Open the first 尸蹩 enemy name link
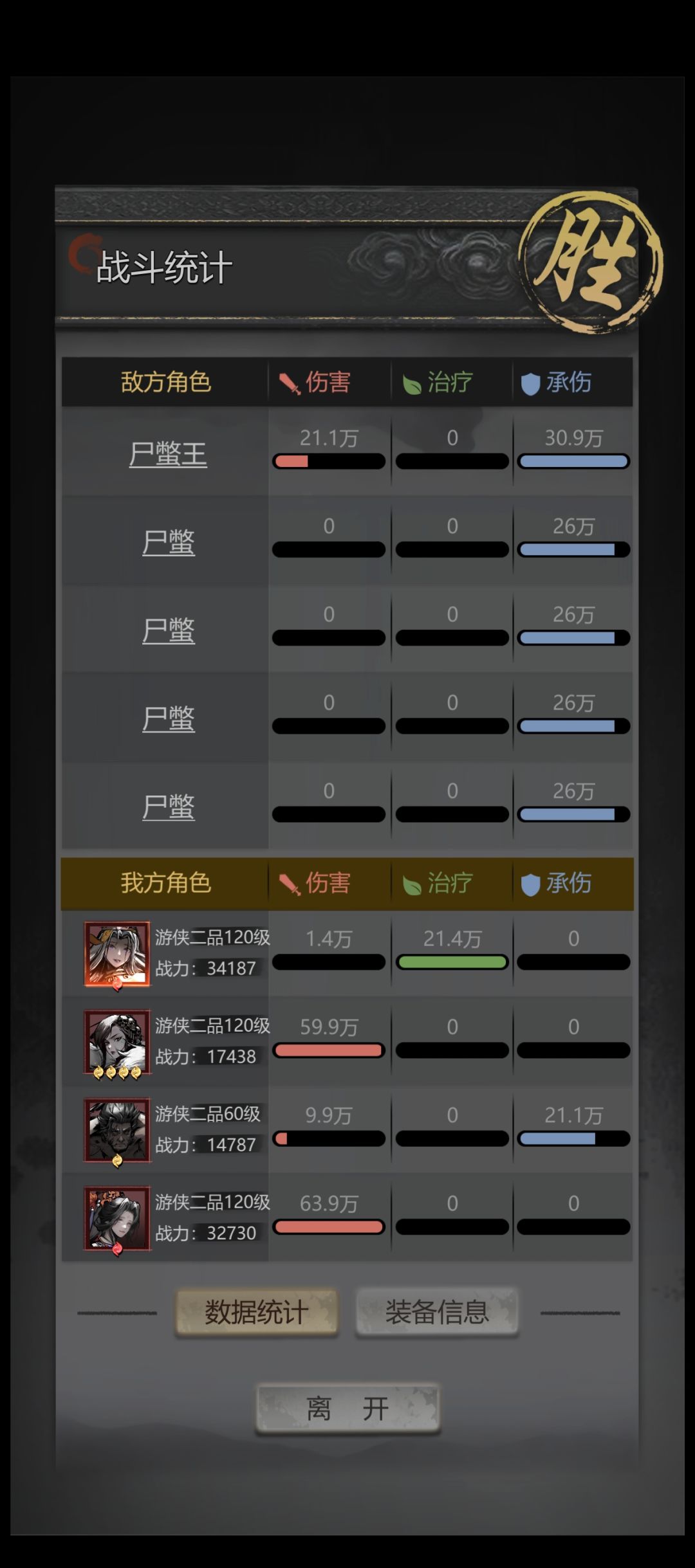 click(168, 542)
